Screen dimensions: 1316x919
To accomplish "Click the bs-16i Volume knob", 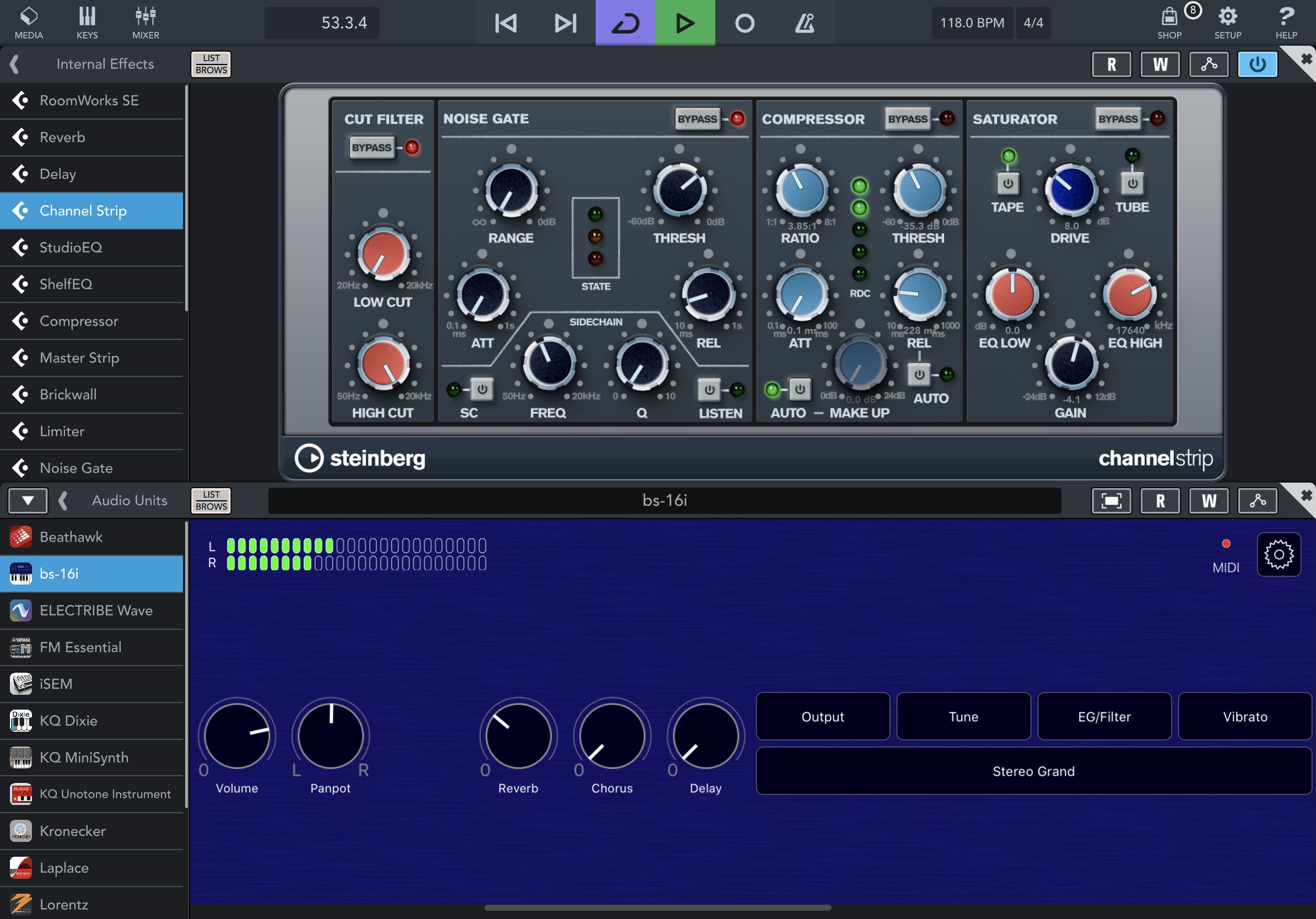I will coord(237,736).
